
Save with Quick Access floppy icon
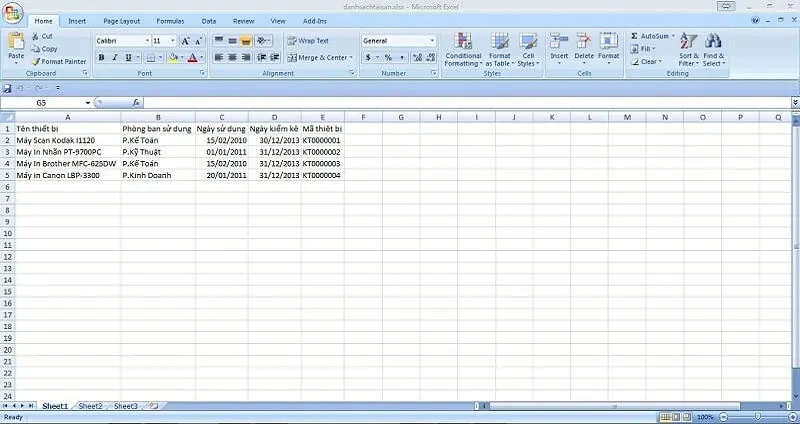(7, 88)
